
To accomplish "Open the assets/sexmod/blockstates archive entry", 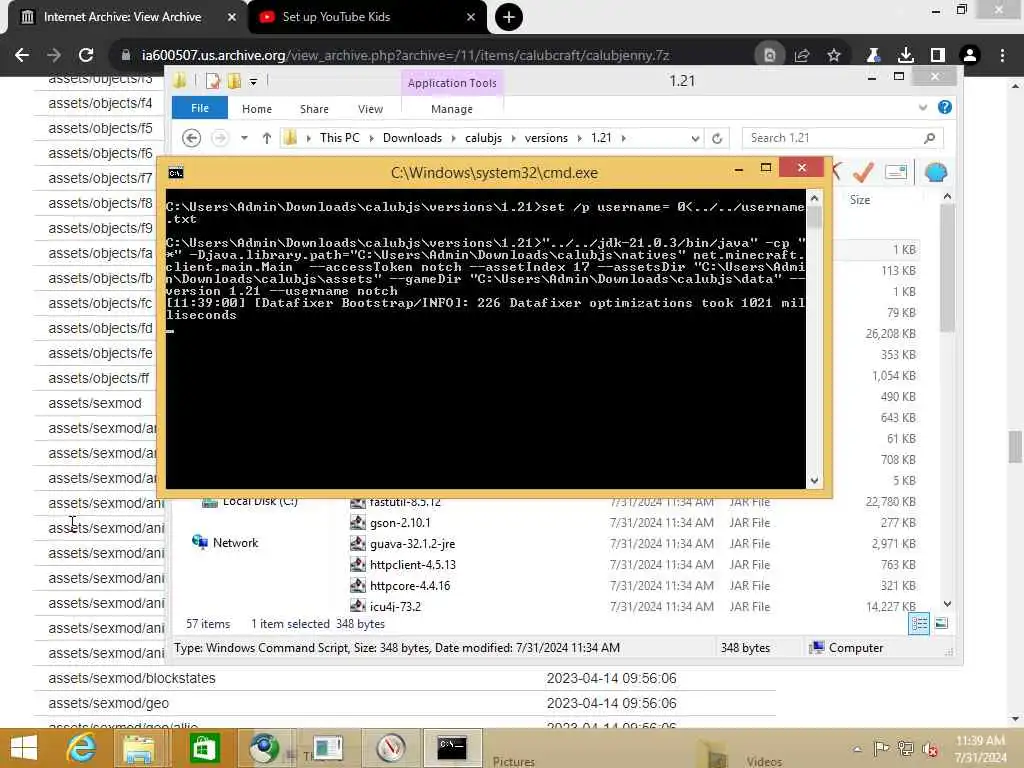I will (132, 679).
